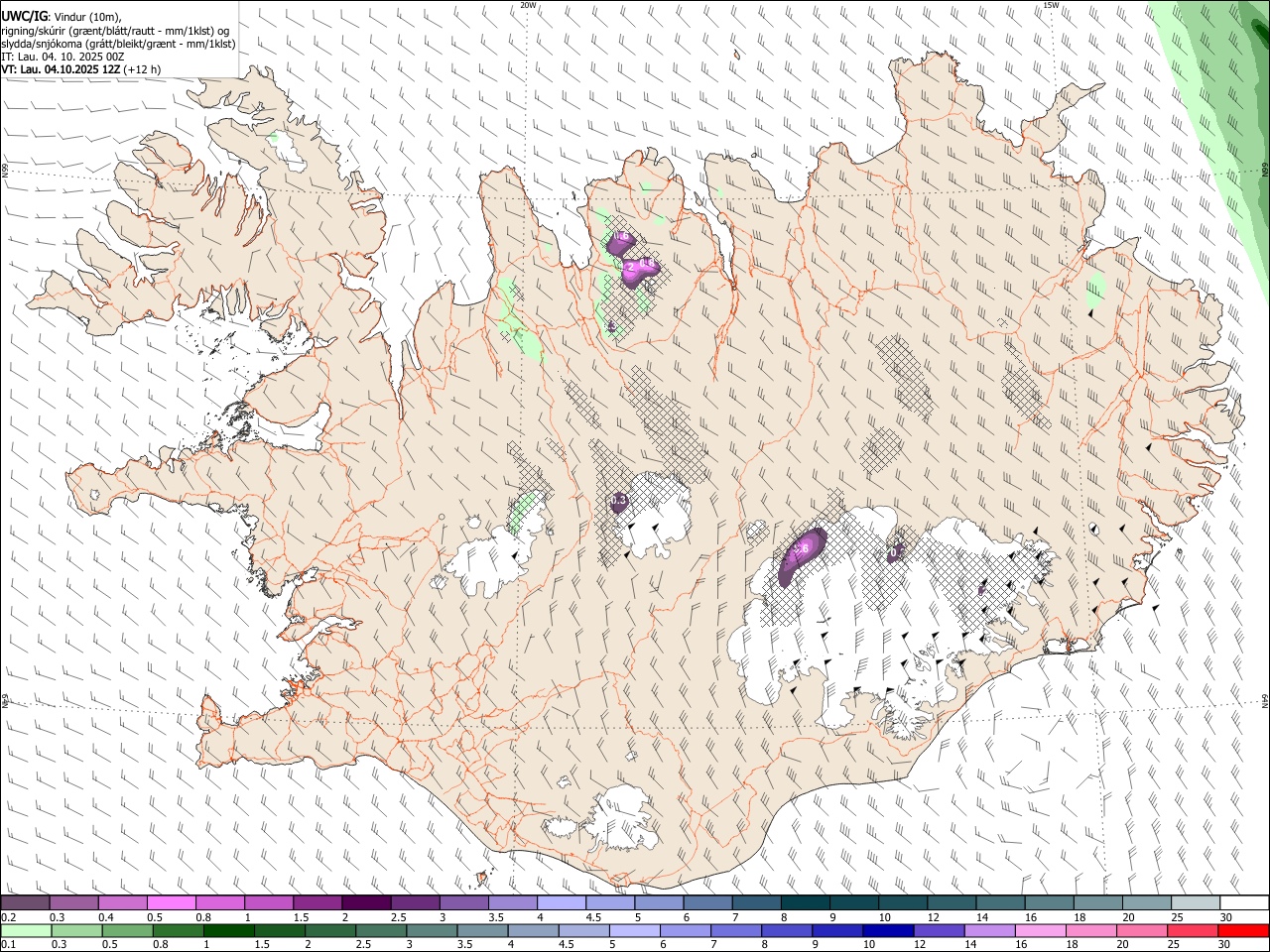The image size is (1270, 952).
Task: Pick the snow scale swatch between 6 and 7
Action: tap(708, 902)
